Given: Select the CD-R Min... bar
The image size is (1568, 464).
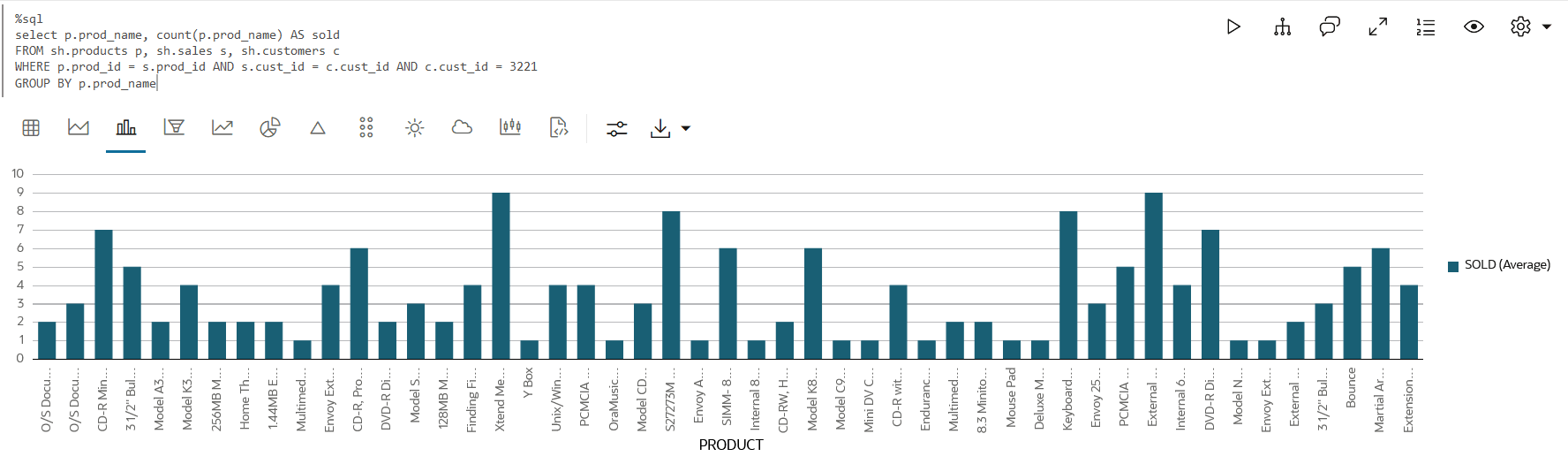Looking at the screenshot, I should [103, 294].
